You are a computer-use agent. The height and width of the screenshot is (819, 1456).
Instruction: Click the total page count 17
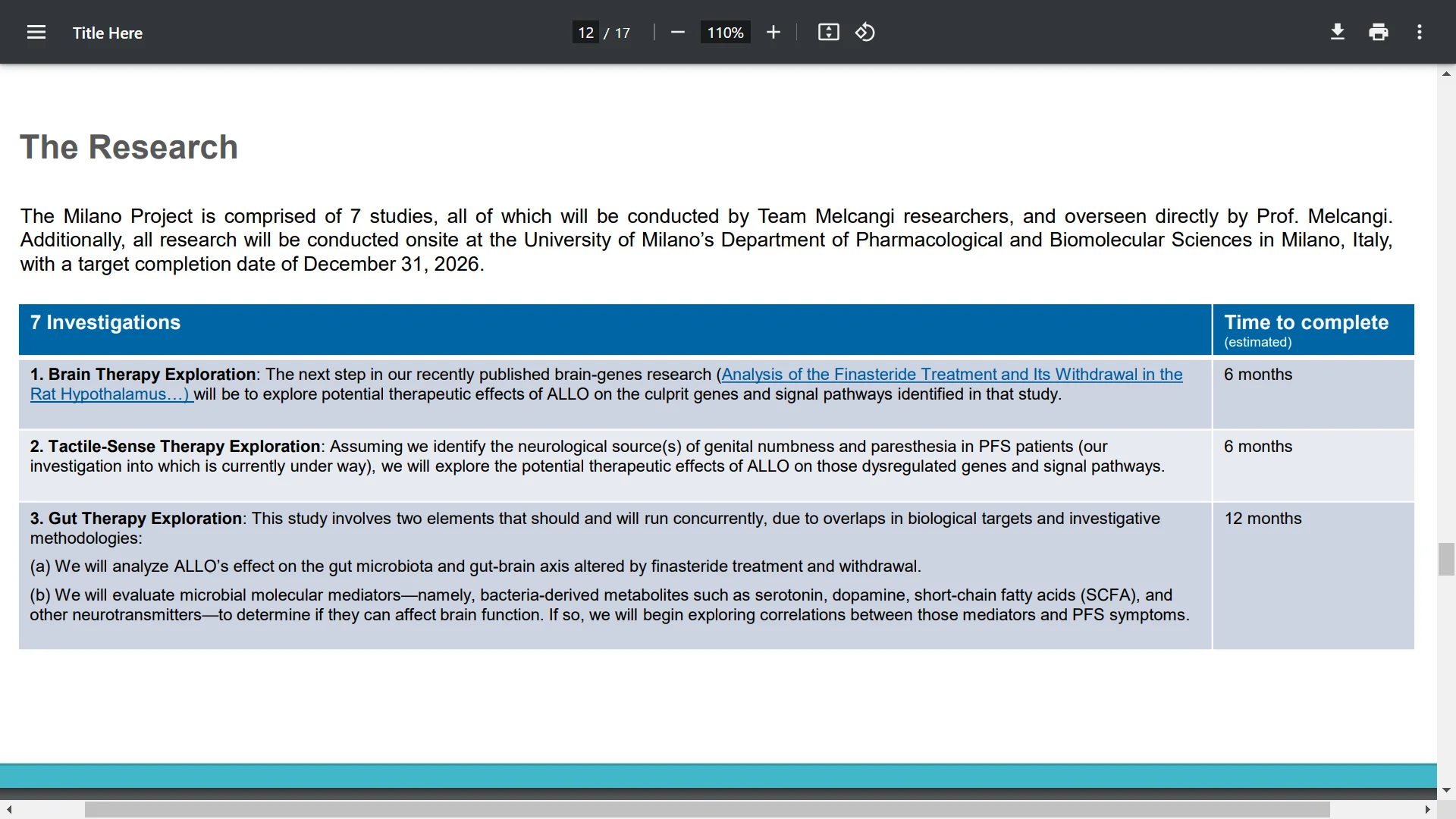coord(623,33)
